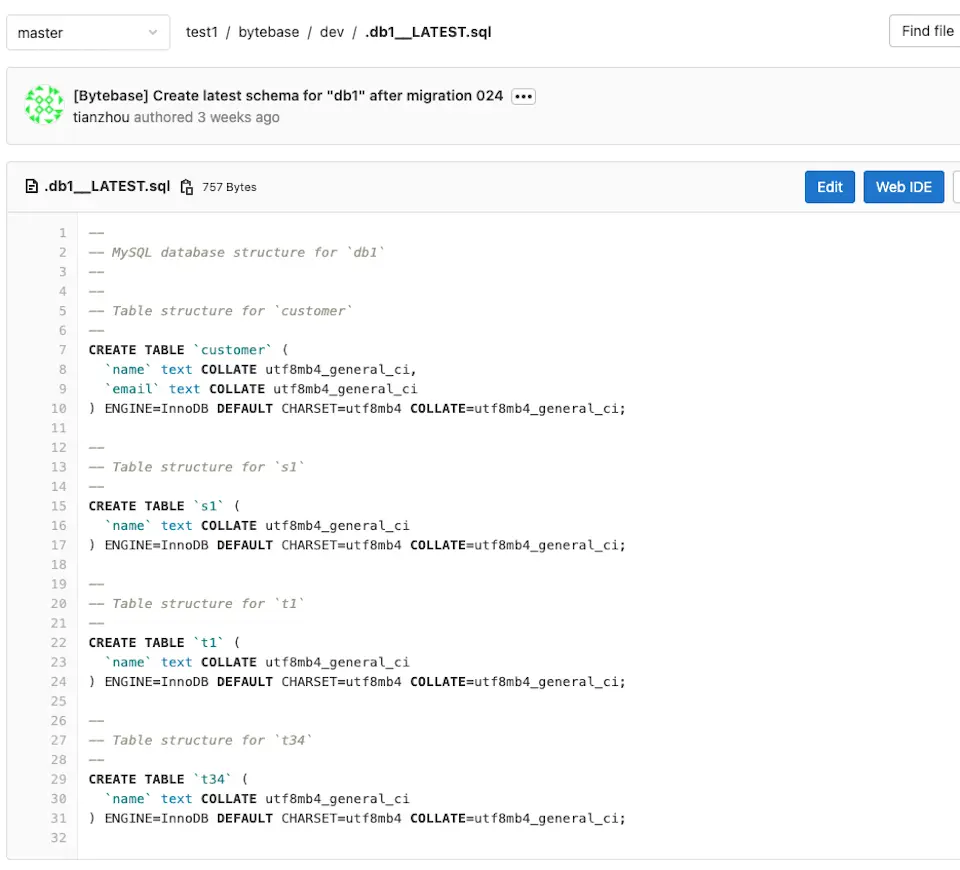Click the Find file button
960x870 pixels.
(926, 31)
